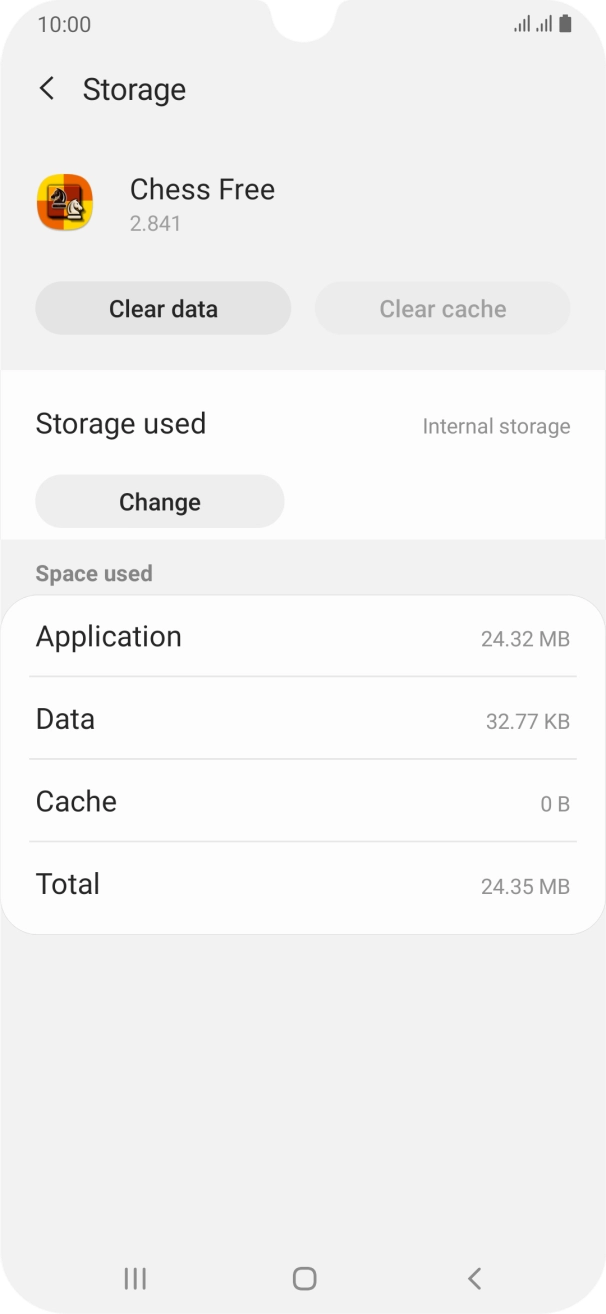Viewport: 606px width, 1314px height.
Task: Tap the back arrow next to Storage
Action: (x=47, y=89)
